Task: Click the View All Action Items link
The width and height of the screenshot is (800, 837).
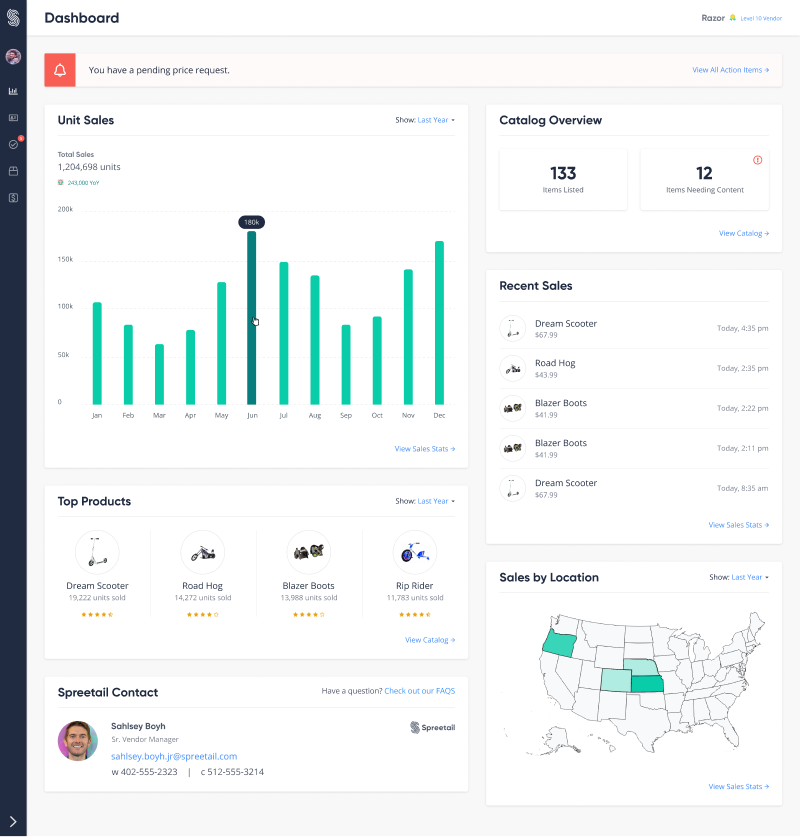Action: (x=731, y=70)
